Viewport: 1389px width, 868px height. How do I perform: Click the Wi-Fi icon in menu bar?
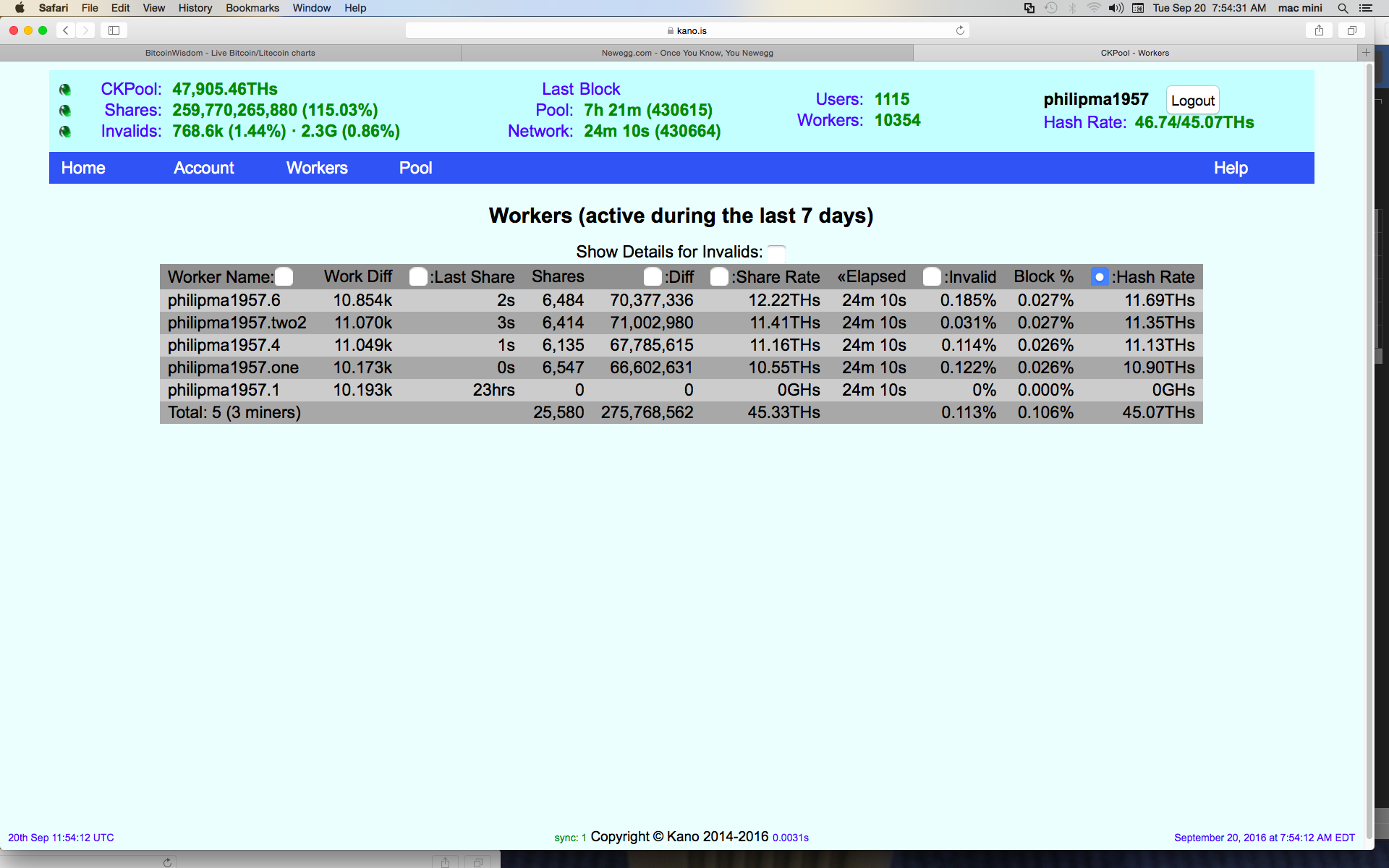[1094, 8]
